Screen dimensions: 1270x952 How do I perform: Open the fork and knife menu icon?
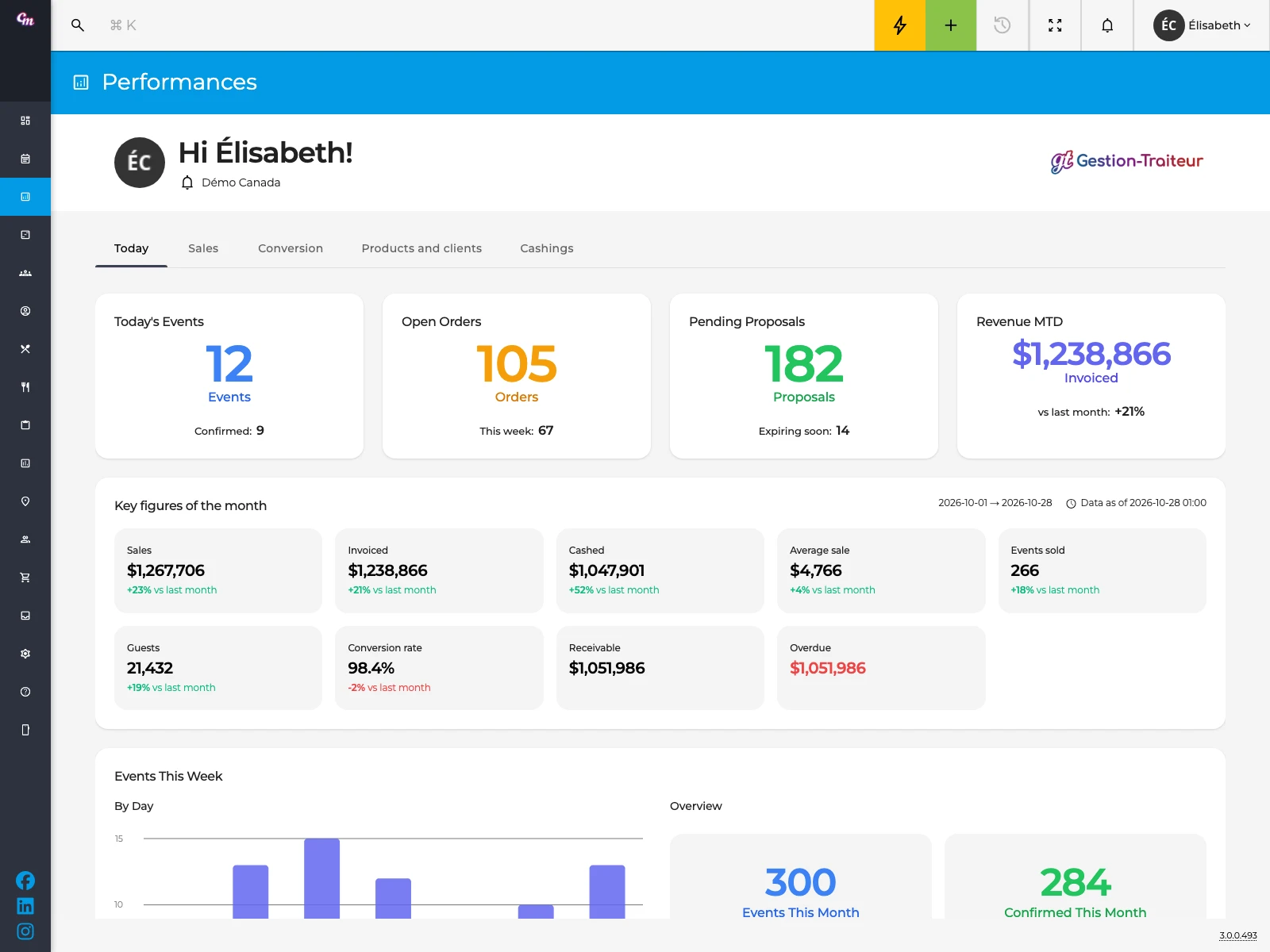pyautogui.click(x=25, y=387)
